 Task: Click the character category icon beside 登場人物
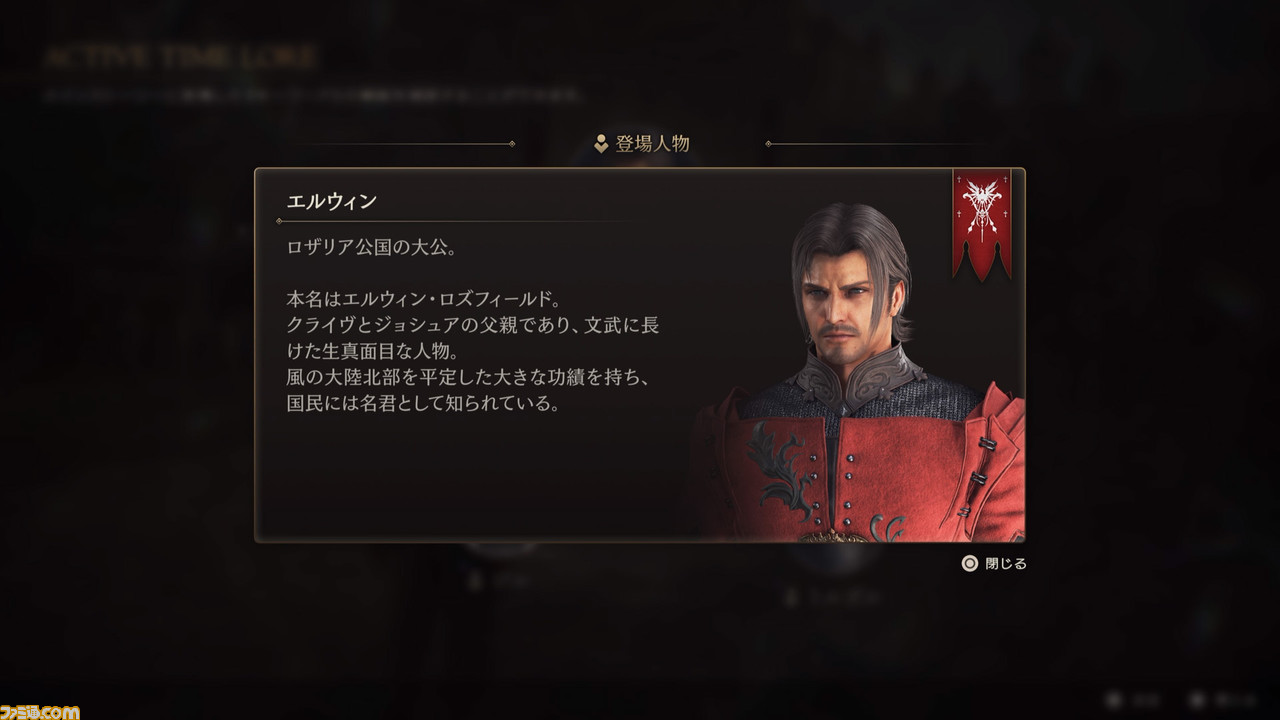point(601,144)
